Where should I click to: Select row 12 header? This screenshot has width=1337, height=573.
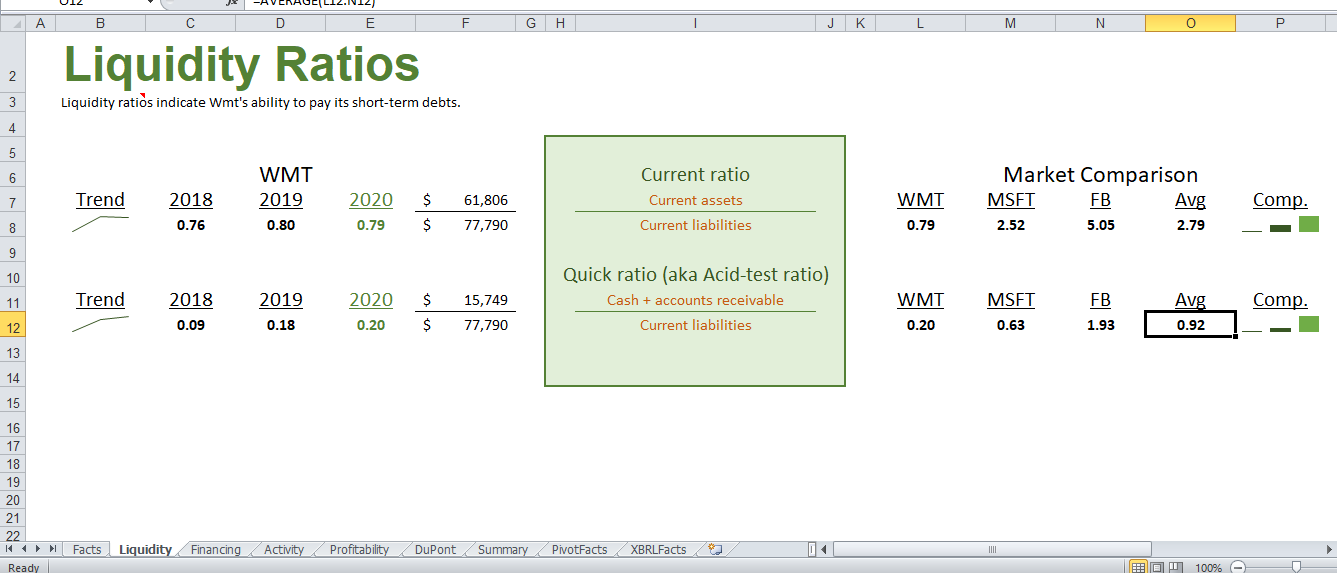pos(11,327)
